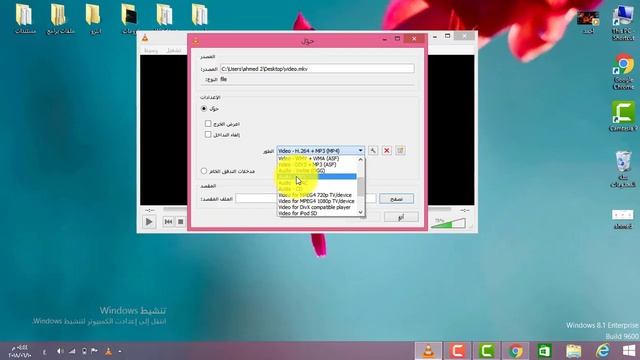Click the speaker volume tray icon
Viewport: 640px width, 360px height.
[60, 351]
